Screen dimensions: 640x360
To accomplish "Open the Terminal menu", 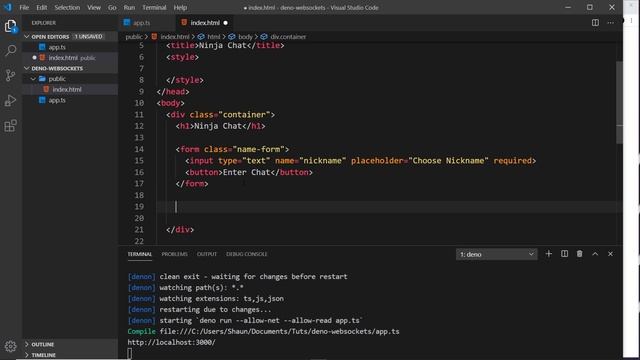I will click(154, 7).
